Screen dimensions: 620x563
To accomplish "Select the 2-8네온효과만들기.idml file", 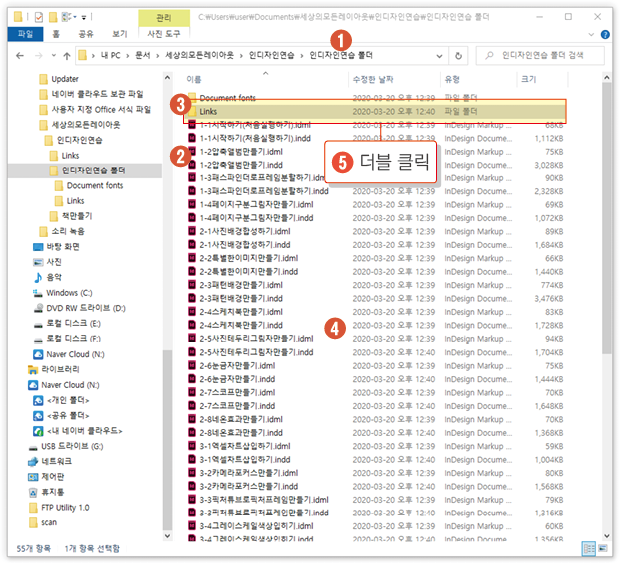I will (241, 419).
